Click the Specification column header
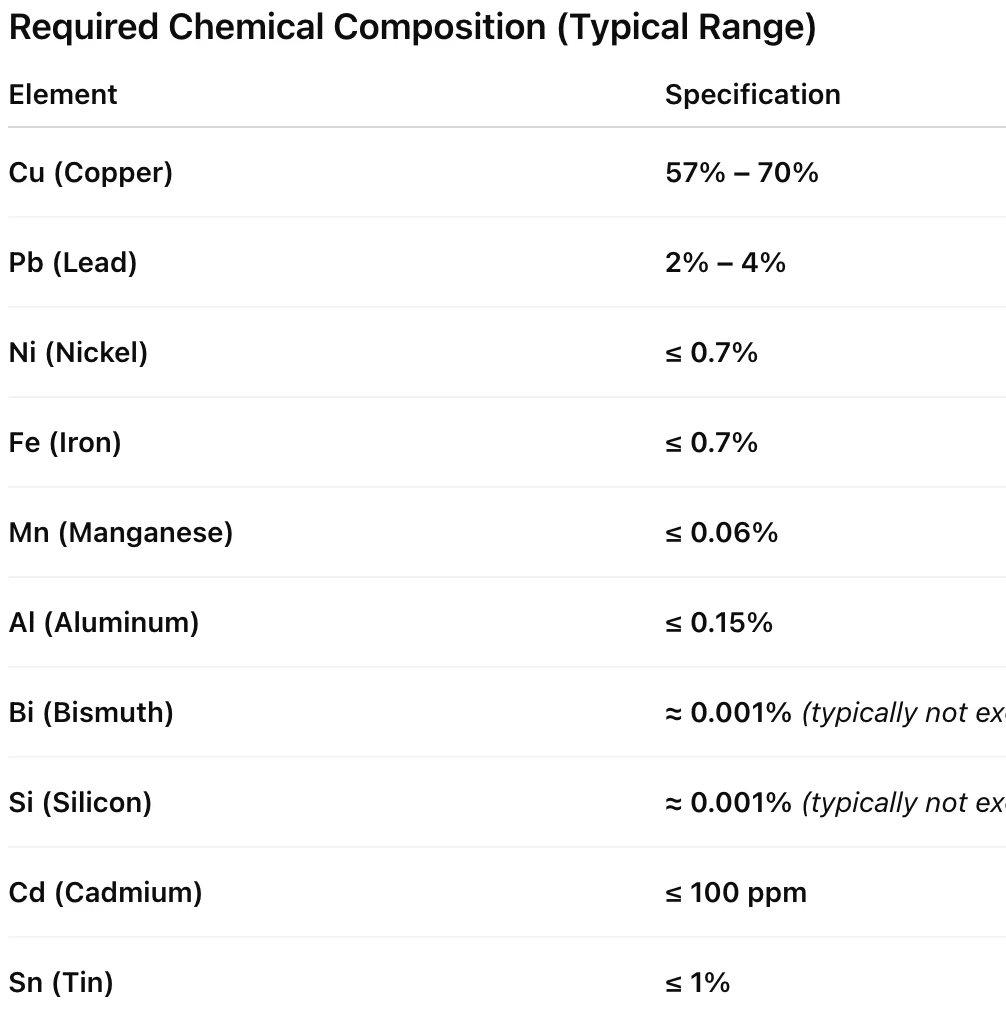The height and width of the screenshot is (1011, 1006). (x=752, y=95)
